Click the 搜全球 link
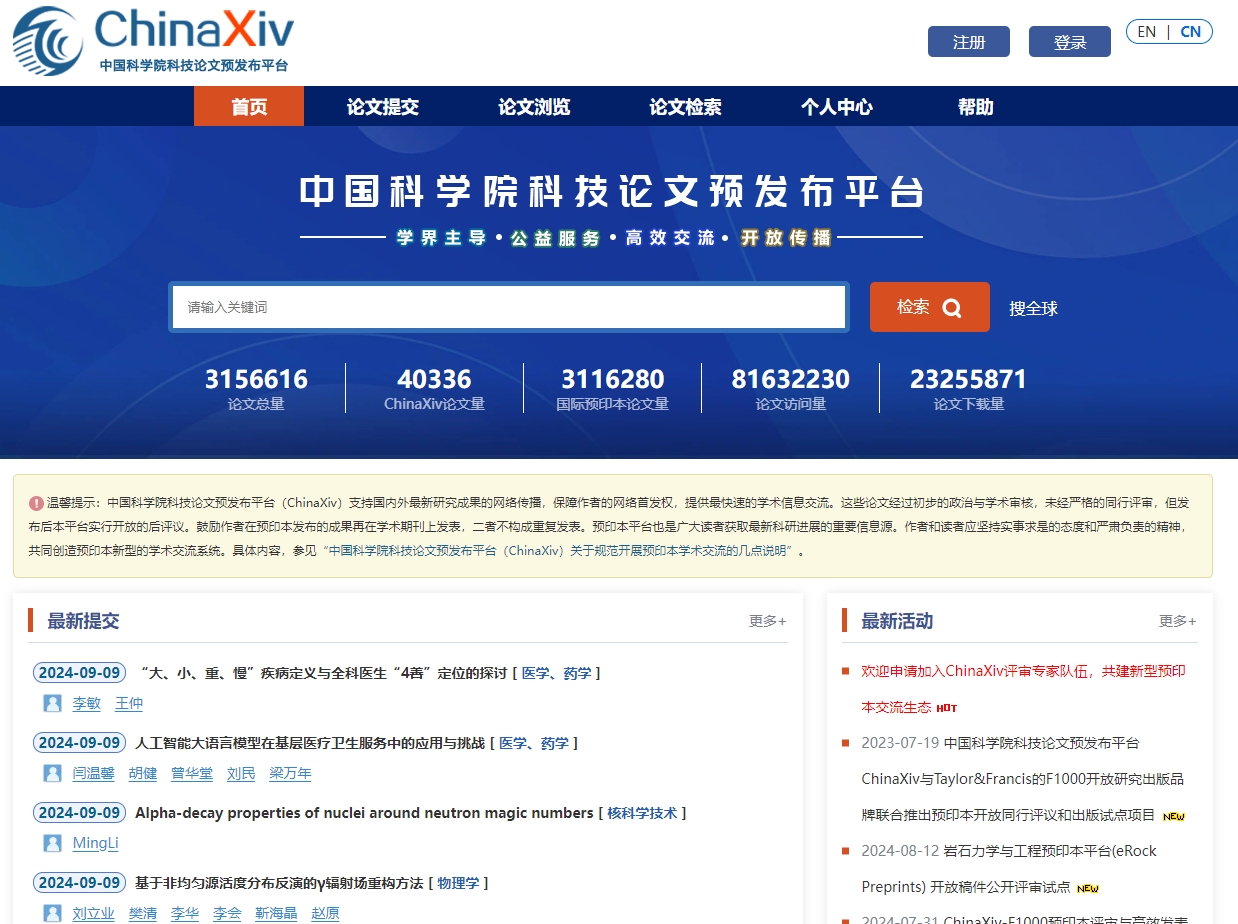 tap(1033, 308)
